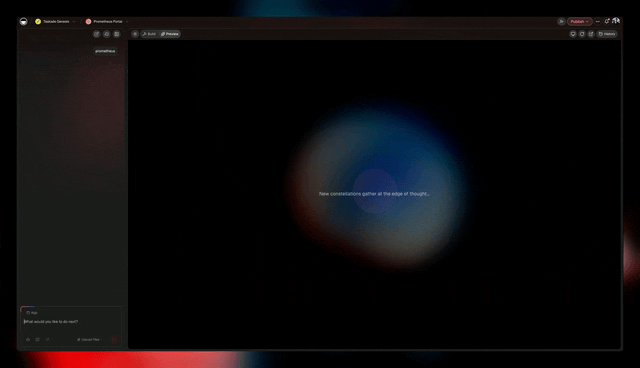Screen dimensions: 640x368
Task: Click the red send message button
Action: [114, 339]
